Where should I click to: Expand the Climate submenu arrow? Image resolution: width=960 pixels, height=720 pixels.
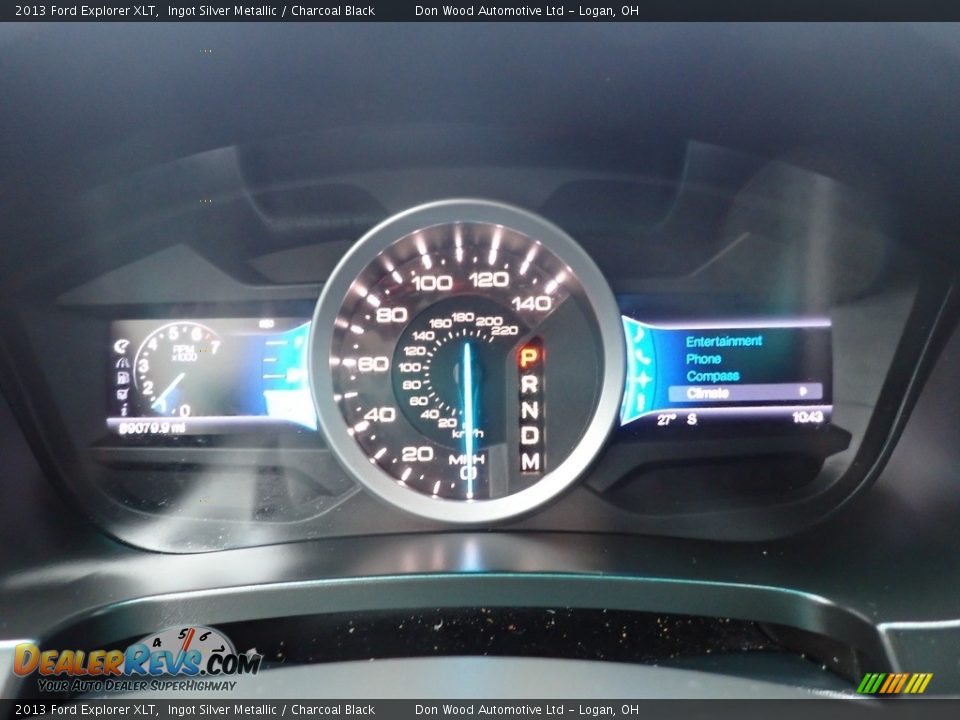[803, 392]
